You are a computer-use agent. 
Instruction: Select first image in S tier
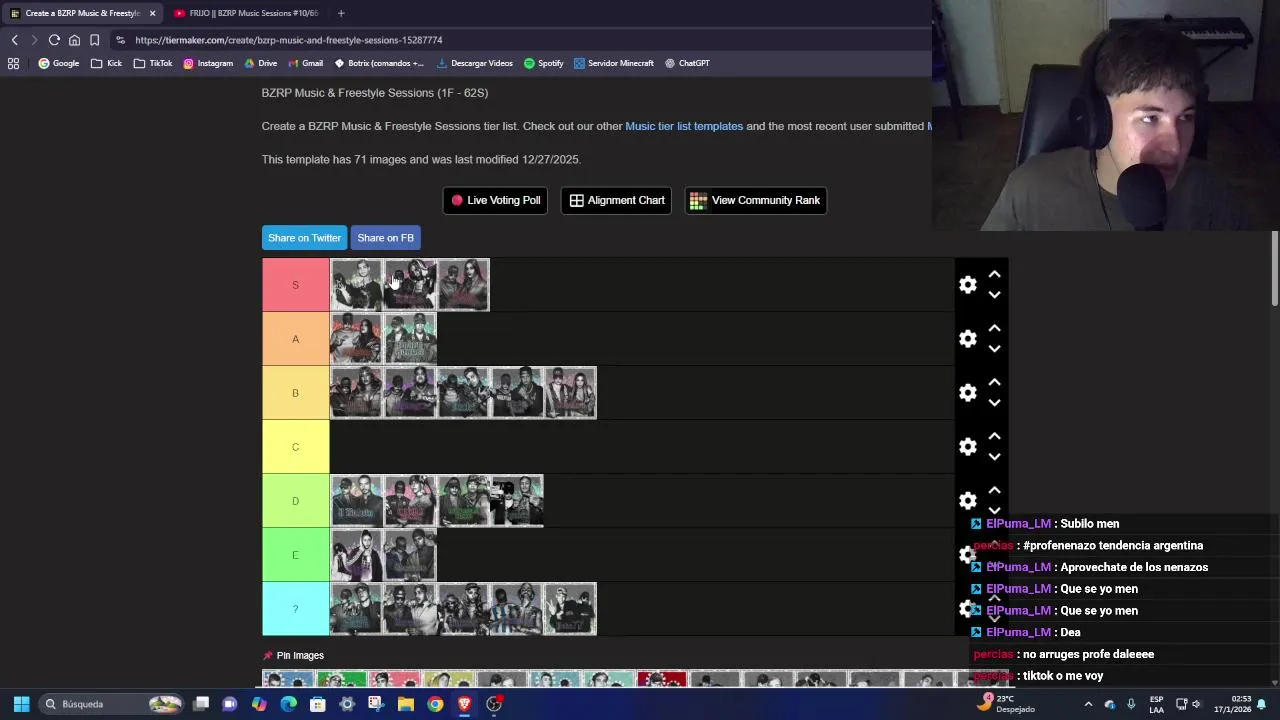(356, 285)
